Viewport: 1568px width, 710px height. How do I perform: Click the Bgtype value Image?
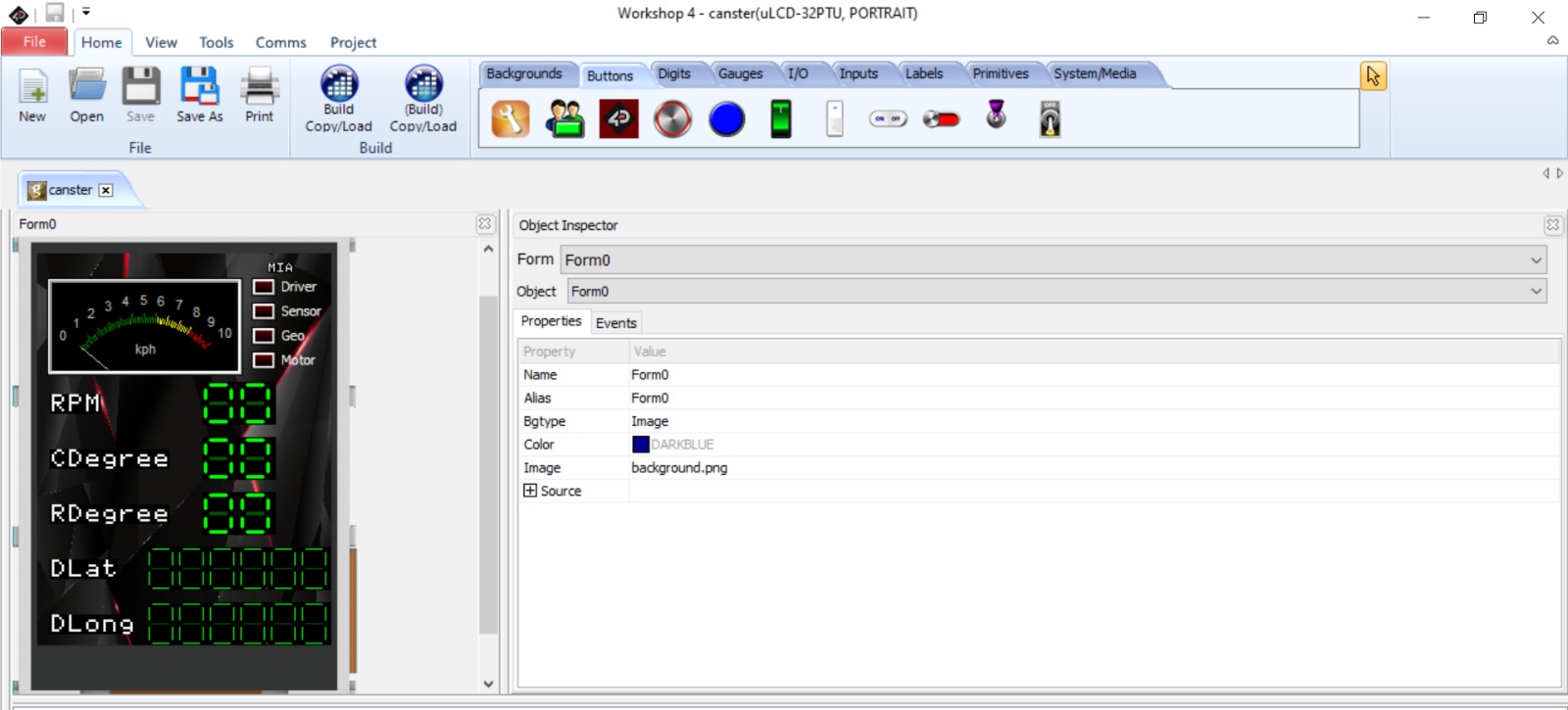(x=650, y=421)
